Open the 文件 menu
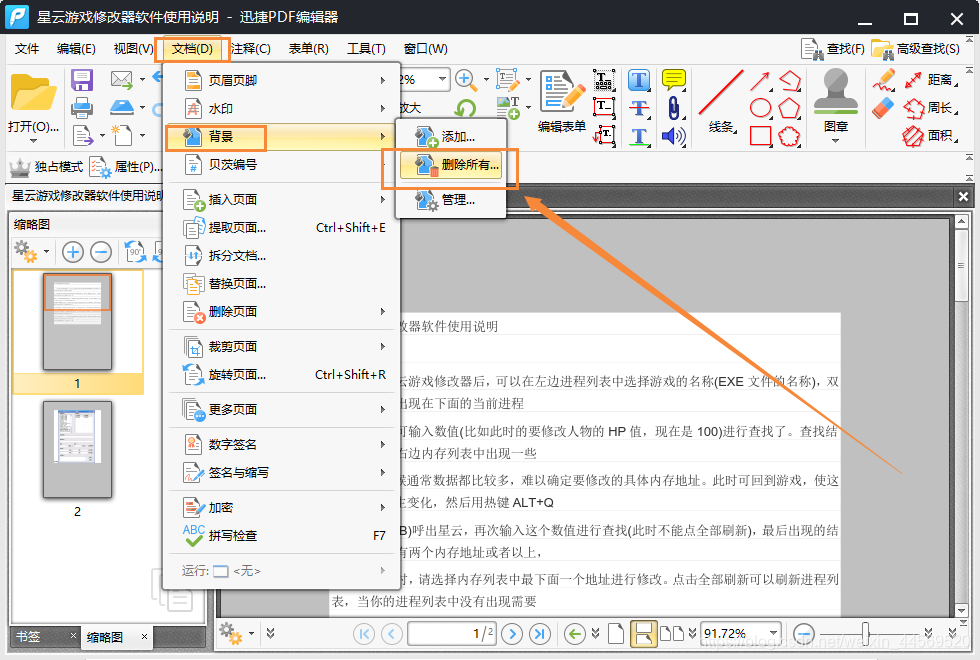Screen dimensions: 980x660 tap(27, 49)
